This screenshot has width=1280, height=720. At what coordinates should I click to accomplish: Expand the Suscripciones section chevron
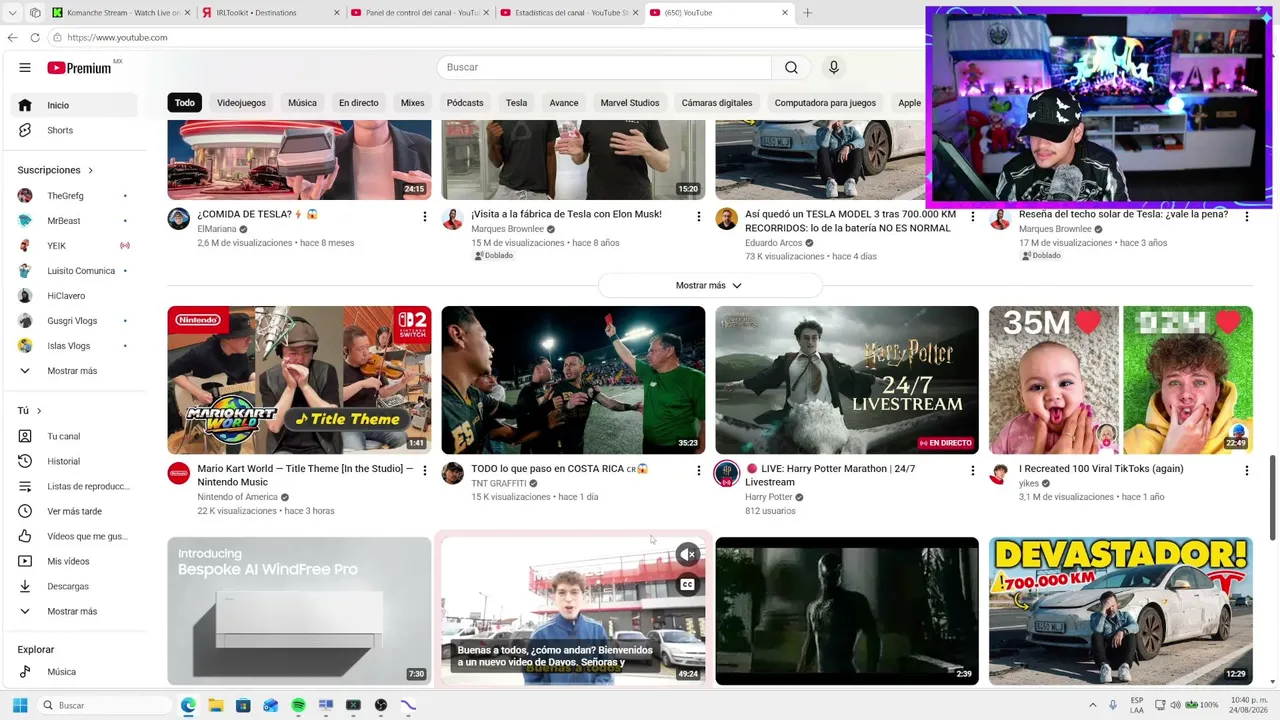90,170
